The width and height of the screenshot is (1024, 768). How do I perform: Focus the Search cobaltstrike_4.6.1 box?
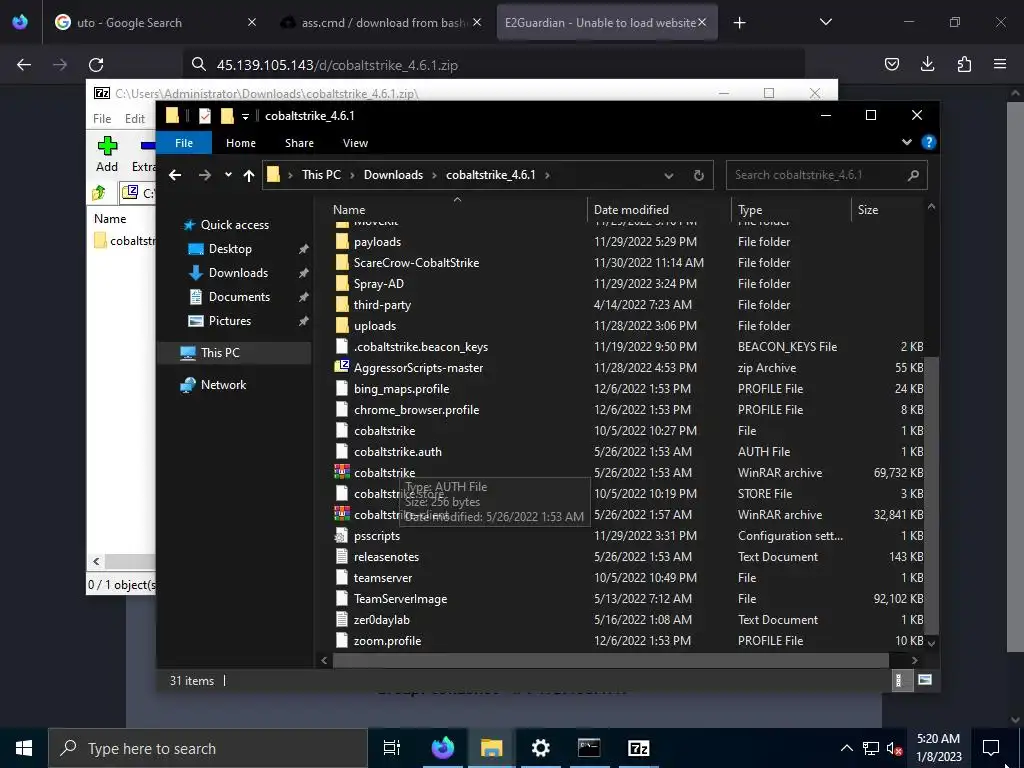826,175
